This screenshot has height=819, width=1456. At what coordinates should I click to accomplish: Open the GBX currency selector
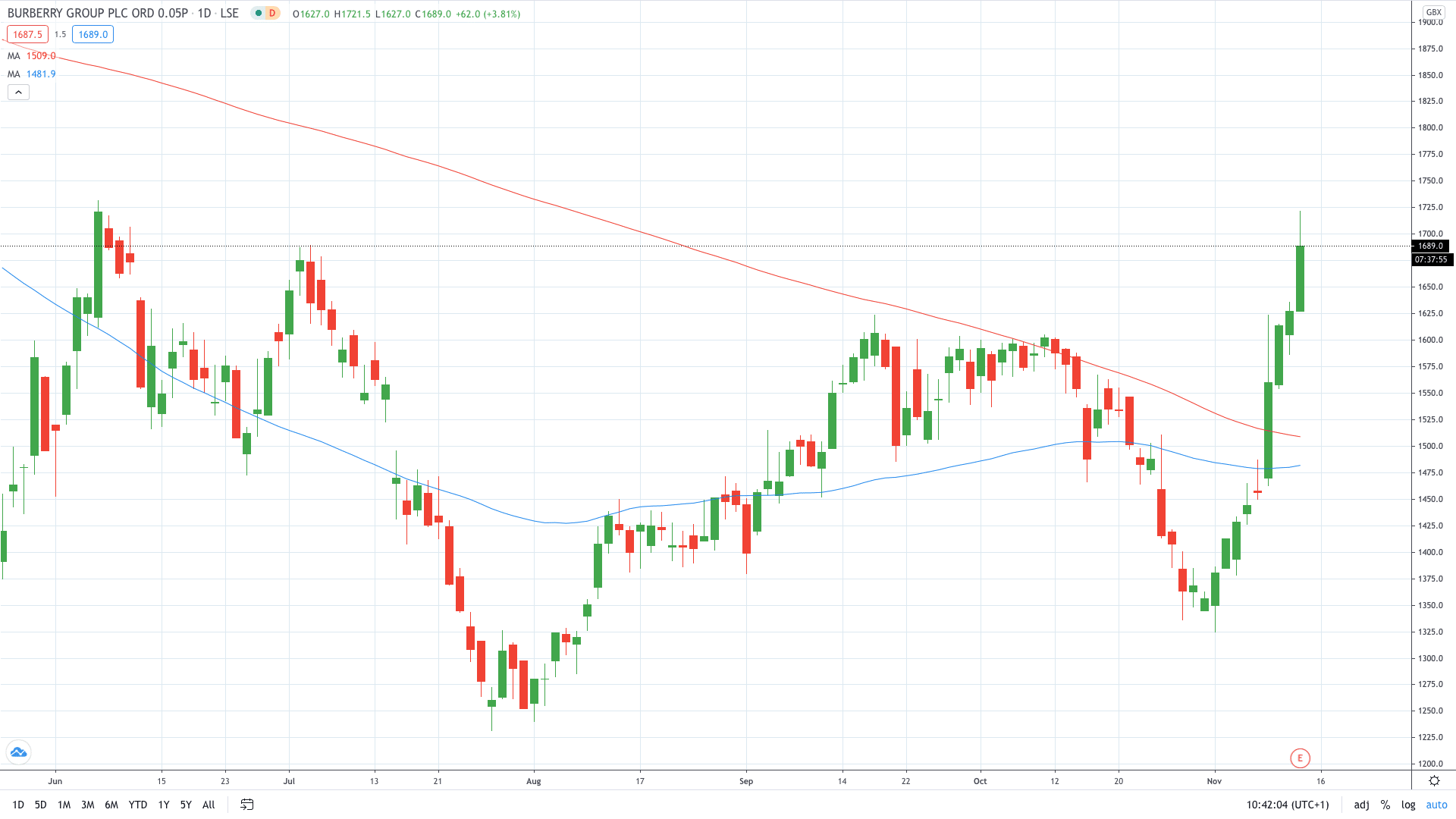click(x=1433, y=12)
